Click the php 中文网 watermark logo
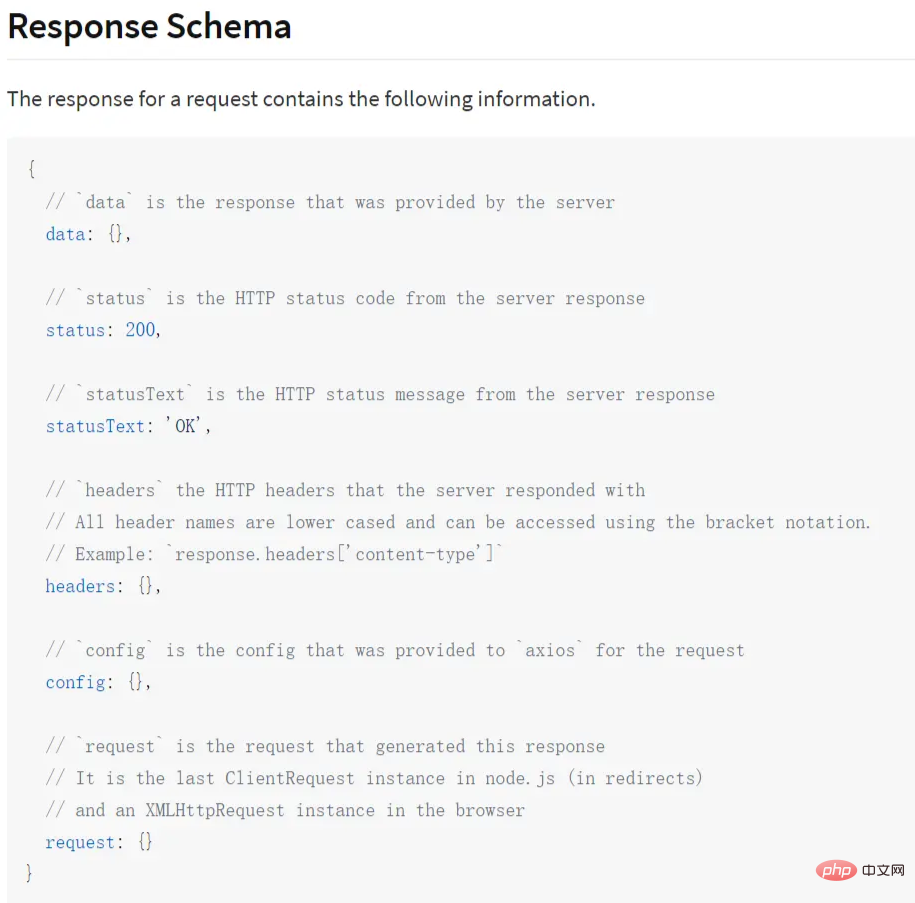 click(860, 870)
